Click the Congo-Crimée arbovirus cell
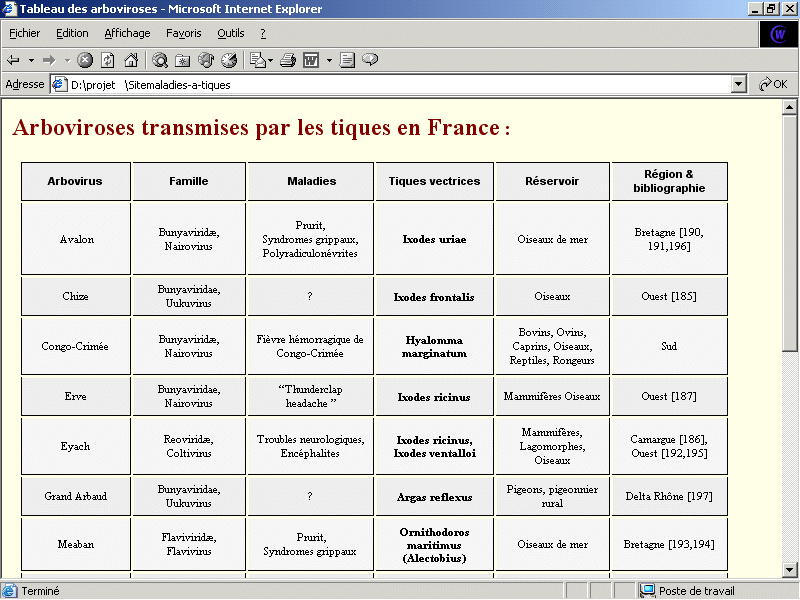The image size is (800, 600). click(x=76, y=346)
